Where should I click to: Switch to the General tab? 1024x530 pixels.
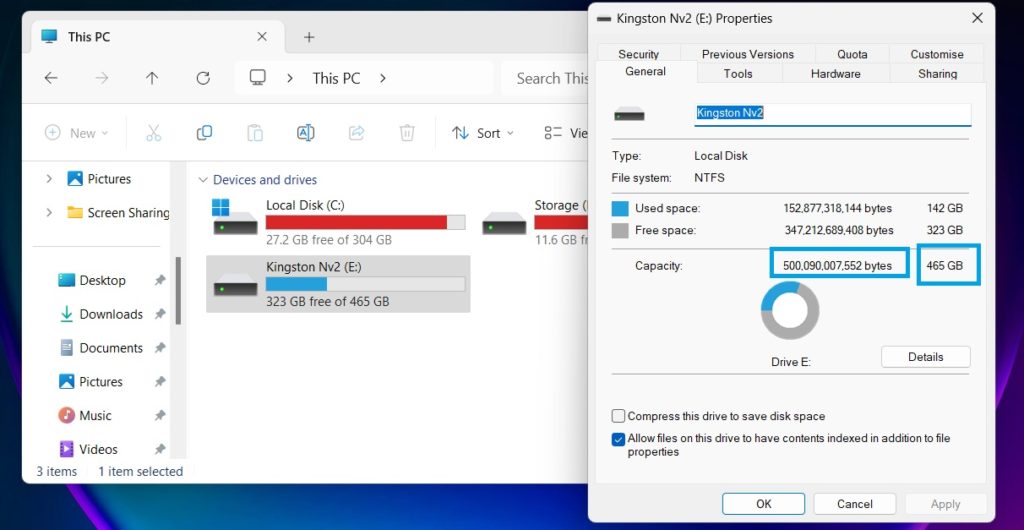pyautogui.click(x=645, y=72)
